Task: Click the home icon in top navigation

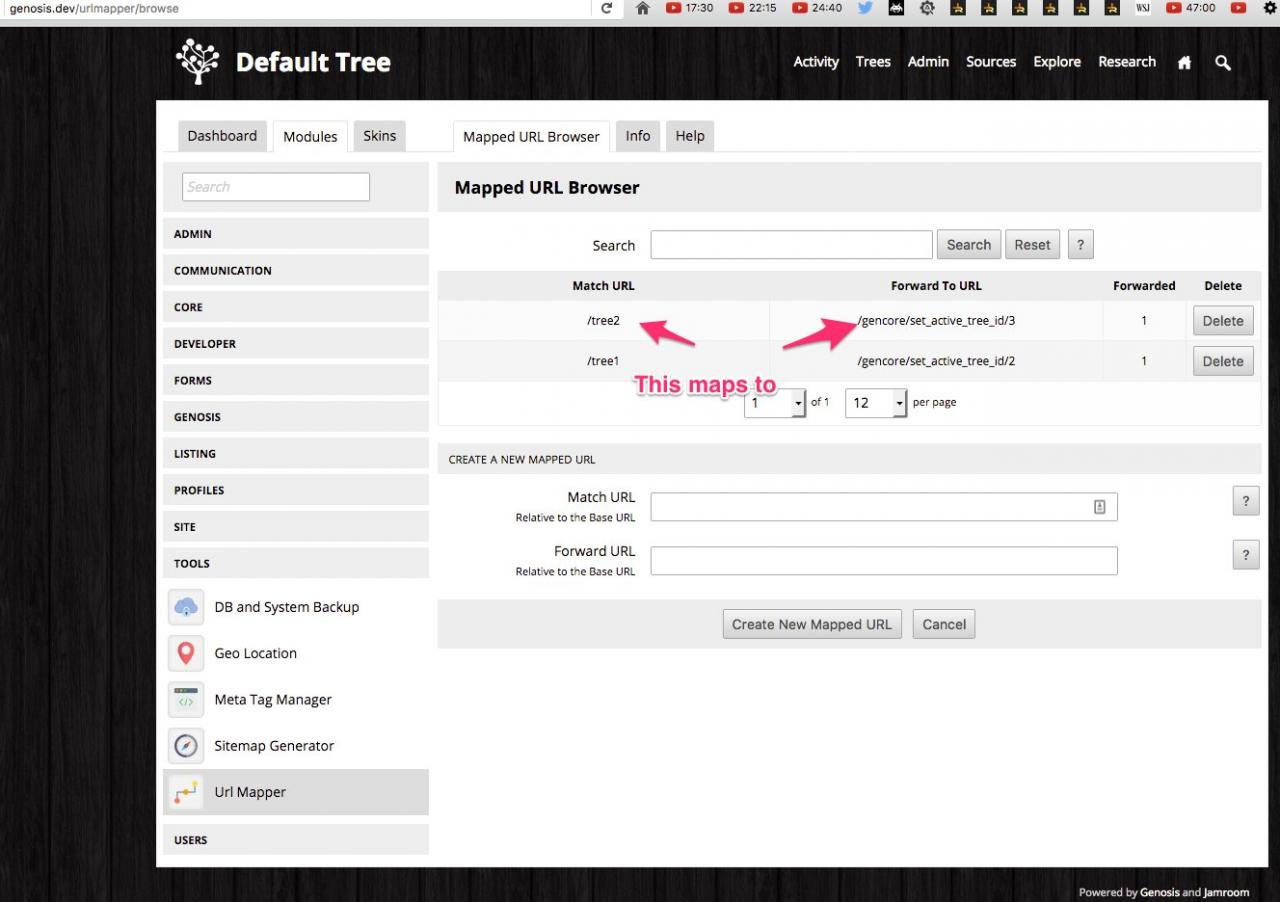Action: click(1184, 62)
